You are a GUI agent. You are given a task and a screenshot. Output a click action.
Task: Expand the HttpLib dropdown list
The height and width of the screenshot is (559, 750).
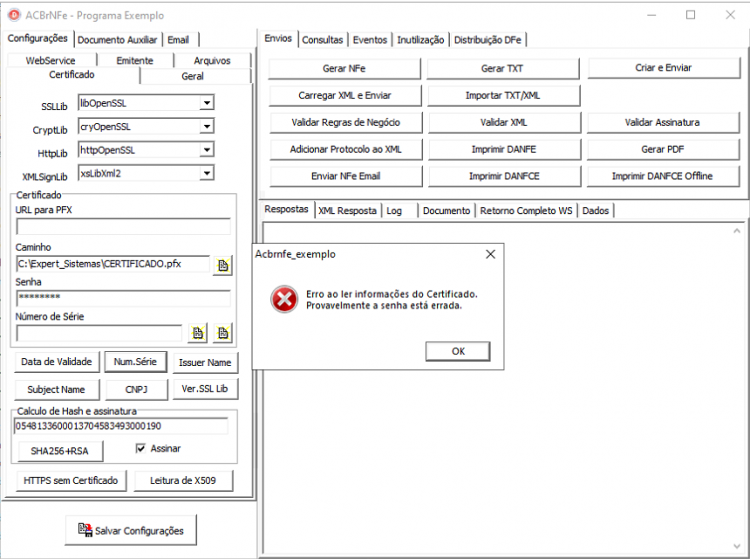tap(207, 150)
